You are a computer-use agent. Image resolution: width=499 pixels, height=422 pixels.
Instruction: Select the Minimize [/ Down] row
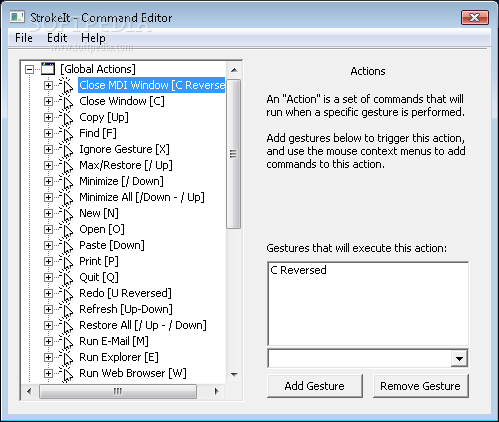(121, 181)
